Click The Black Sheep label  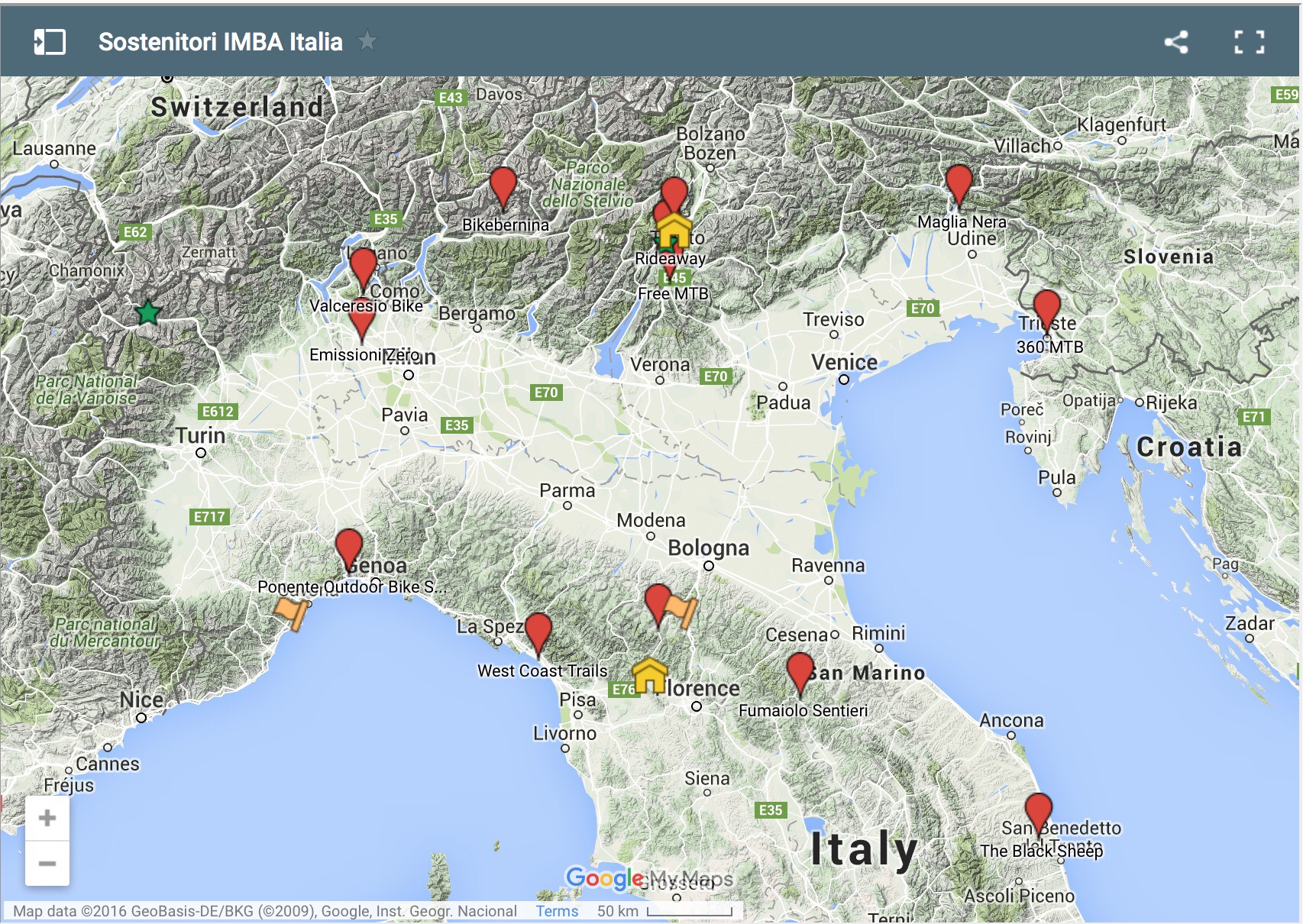[x=1042, y=851]
